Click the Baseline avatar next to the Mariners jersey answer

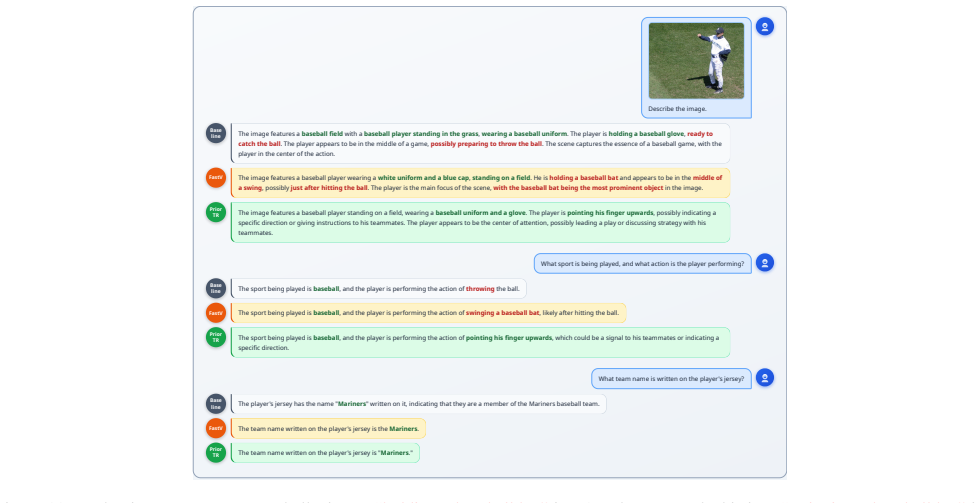click(x=216, y=404)
